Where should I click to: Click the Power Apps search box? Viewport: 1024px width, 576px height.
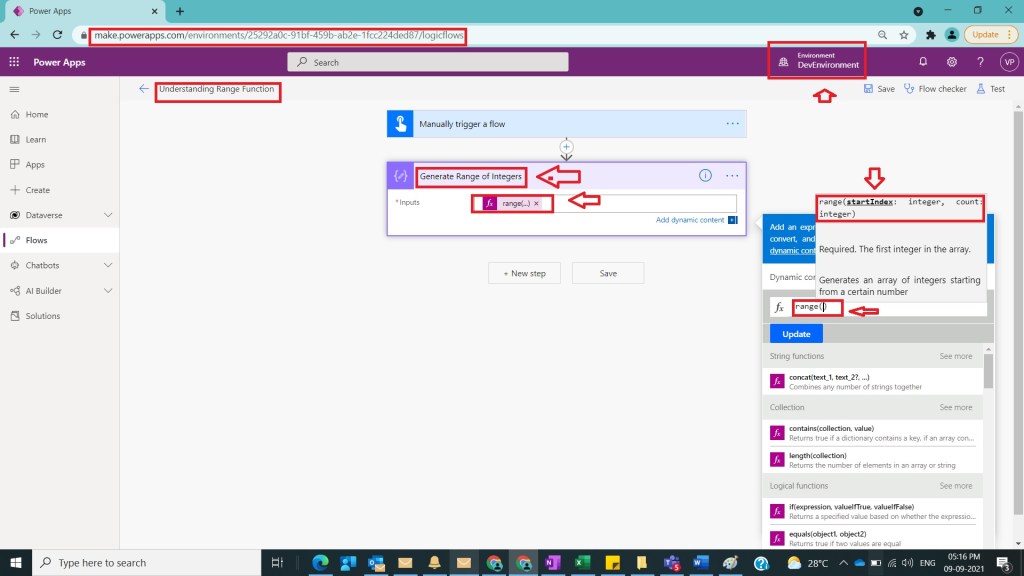tap(428, 62)
